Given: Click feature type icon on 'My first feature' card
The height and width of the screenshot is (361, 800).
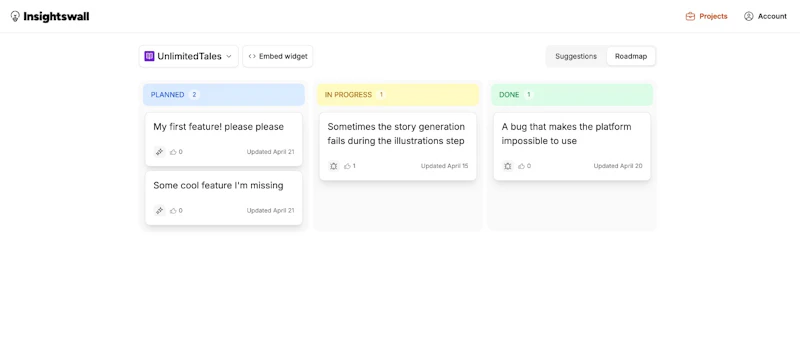Looking at the screenshot, I should click(x=160, y=152).
